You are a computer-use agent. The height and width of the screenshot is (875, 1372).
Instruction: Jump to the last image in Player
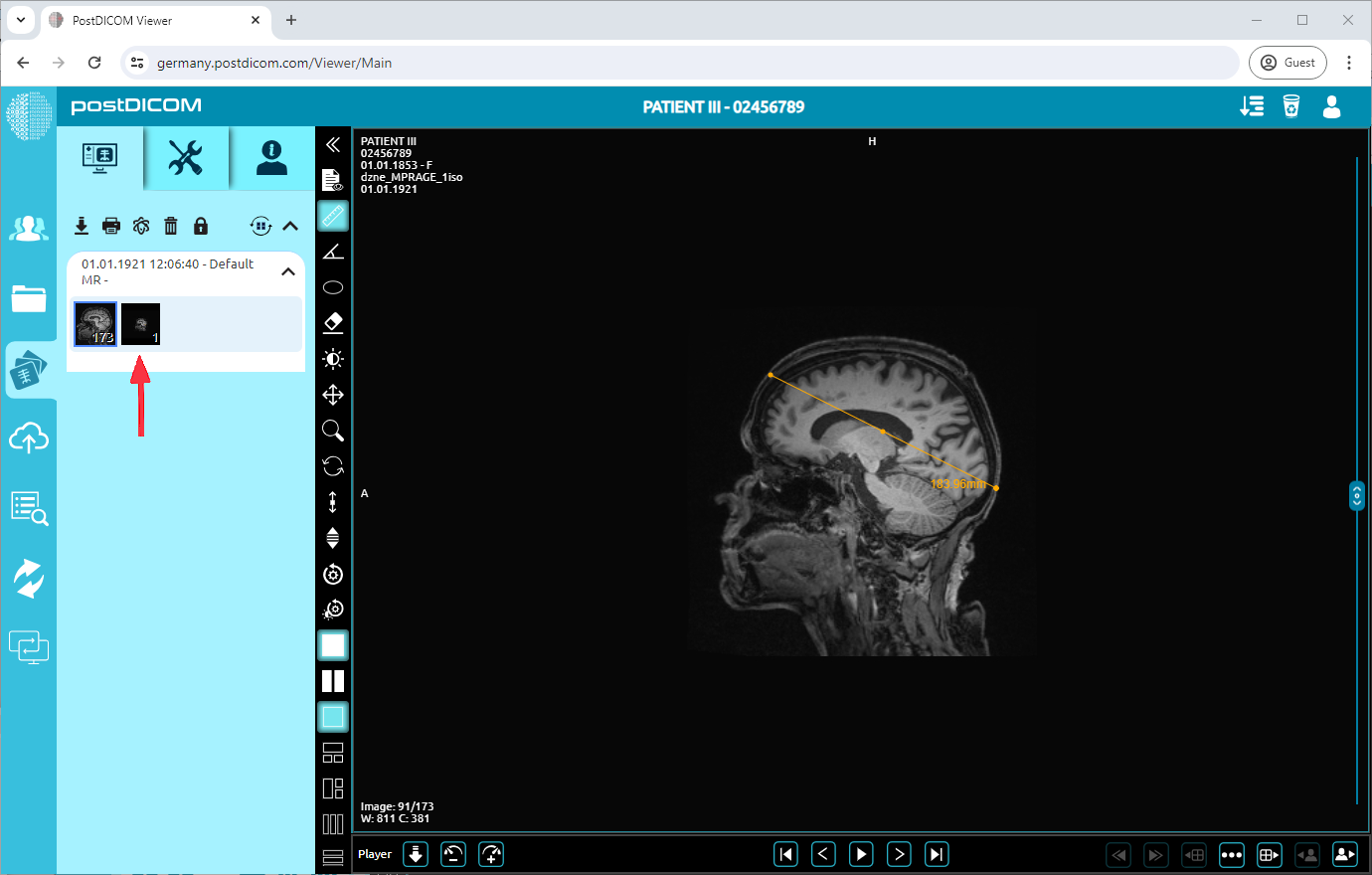937,854
